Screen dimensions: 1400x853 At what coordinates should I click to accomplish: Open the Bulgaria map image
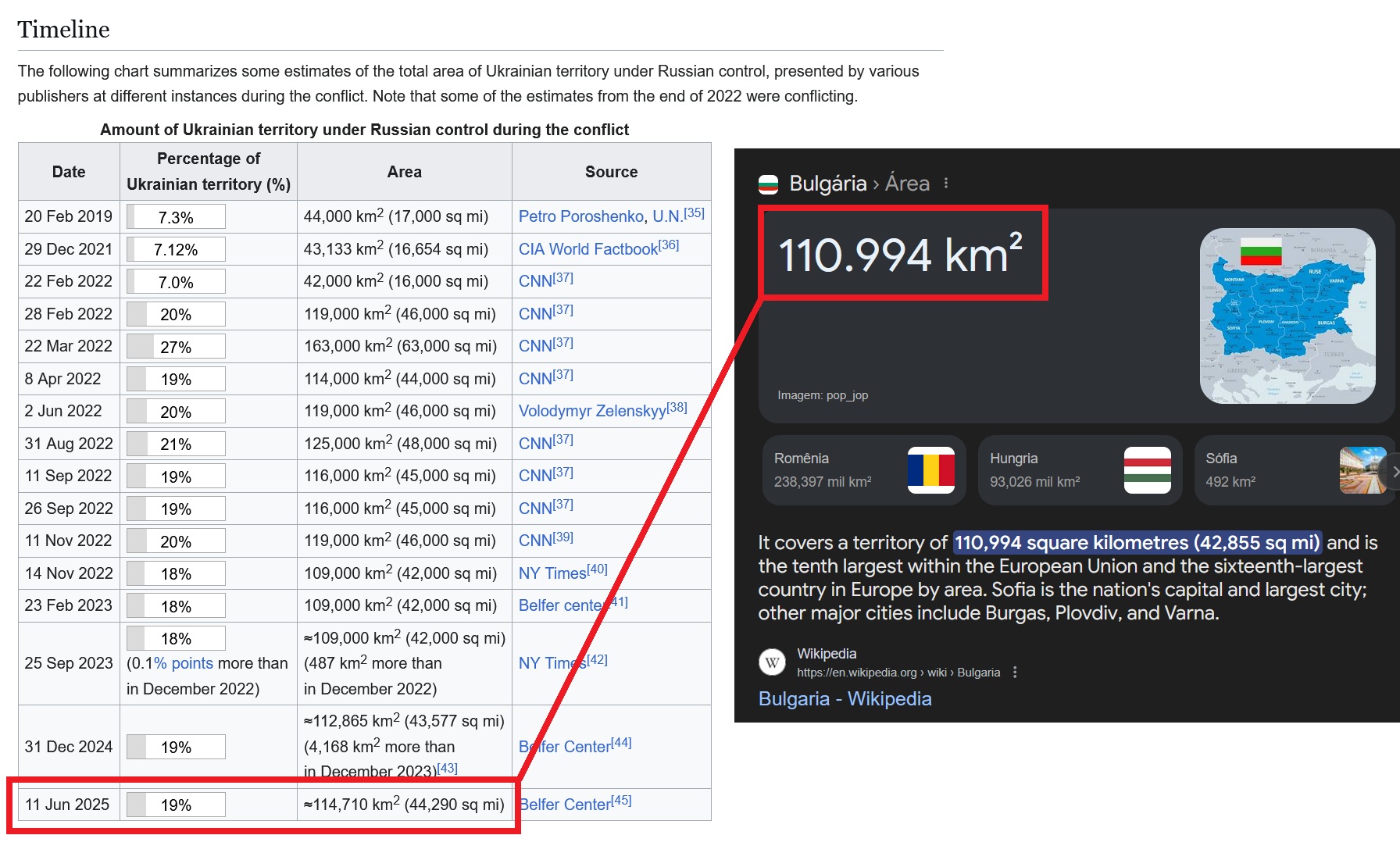click(x=1287, y=316)
